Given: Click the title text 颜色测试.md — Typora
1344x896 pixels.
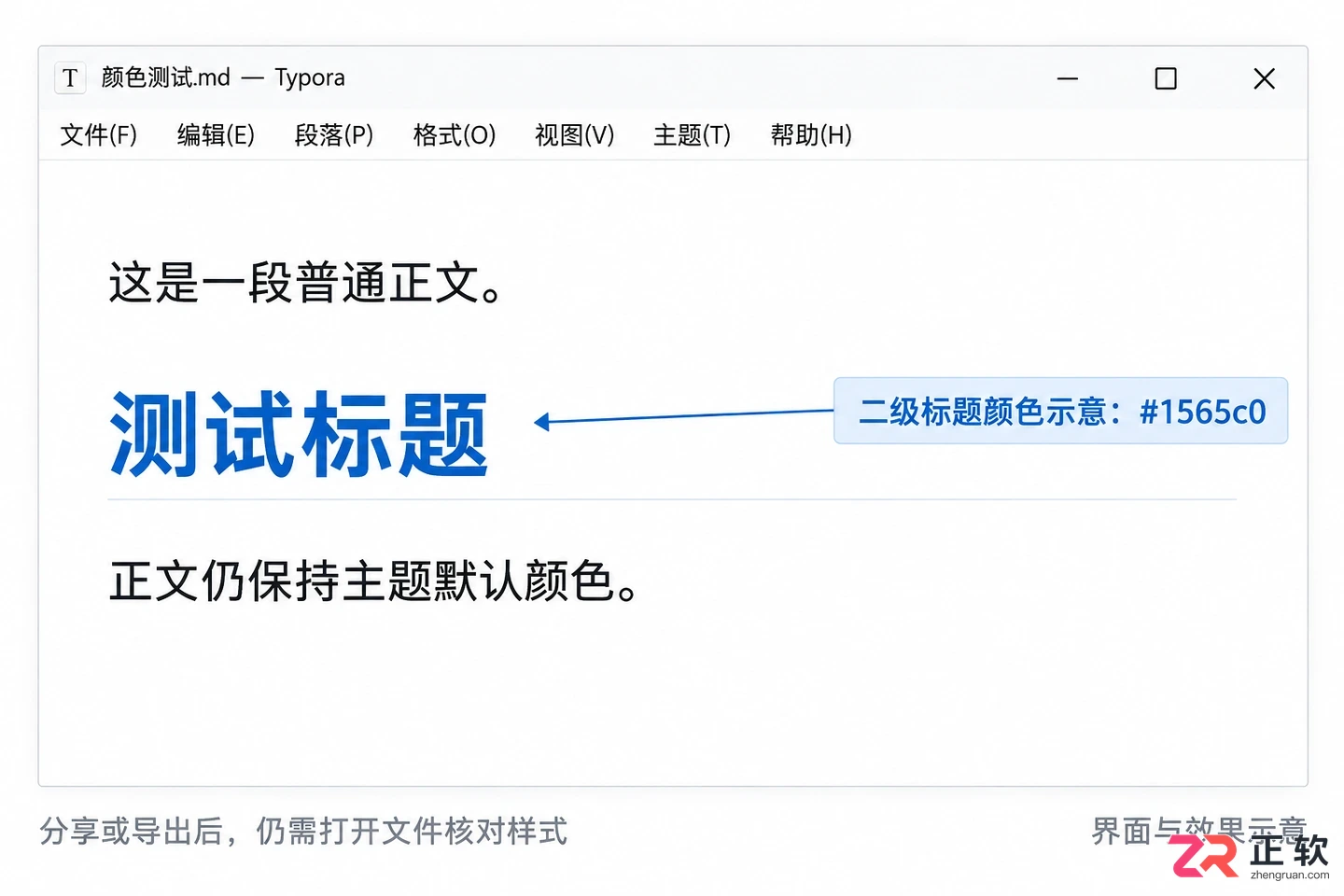Looking at the screenshot, I should point(223,77).
